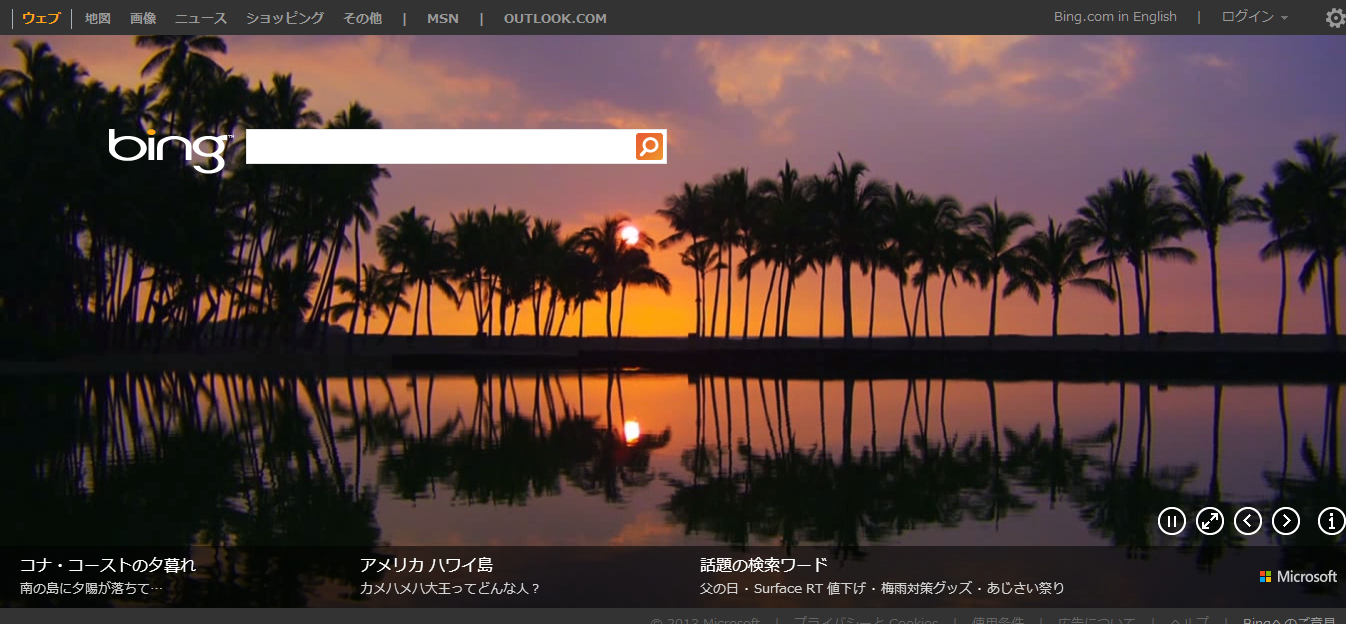Pause the background video
The image size is (1346, 624).
coord(1171,521)
